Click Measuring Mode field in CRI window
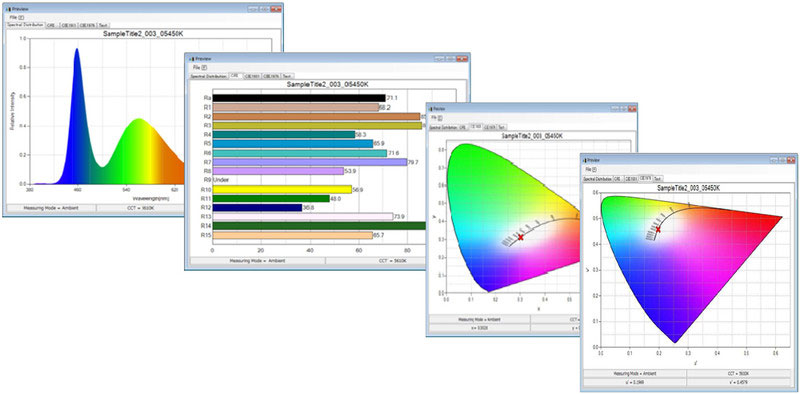800x394 pixels. (x=257, y=260)
